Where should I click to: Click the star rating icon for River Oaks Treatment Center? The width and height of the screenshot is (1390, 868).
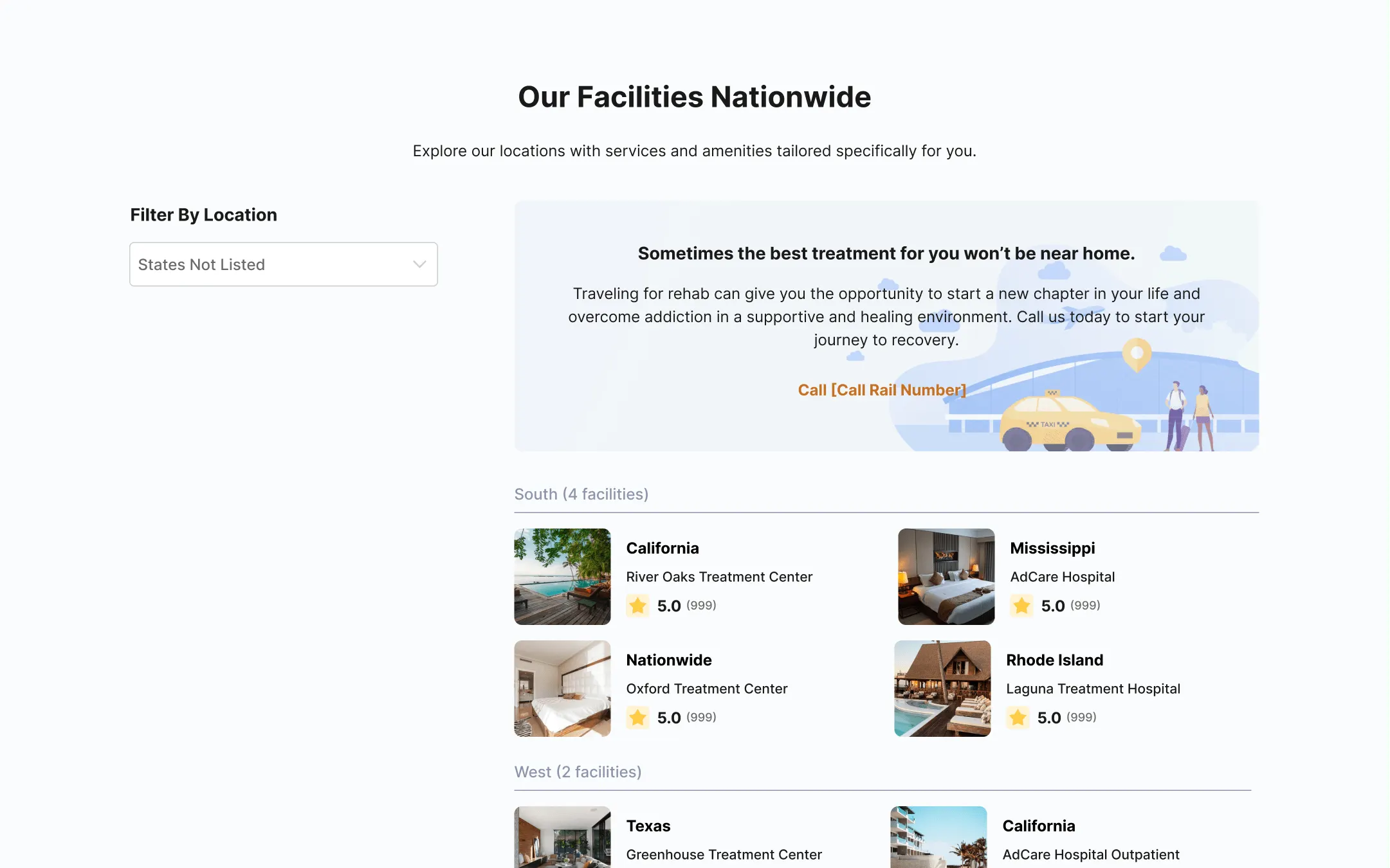[x=637, y=605]
